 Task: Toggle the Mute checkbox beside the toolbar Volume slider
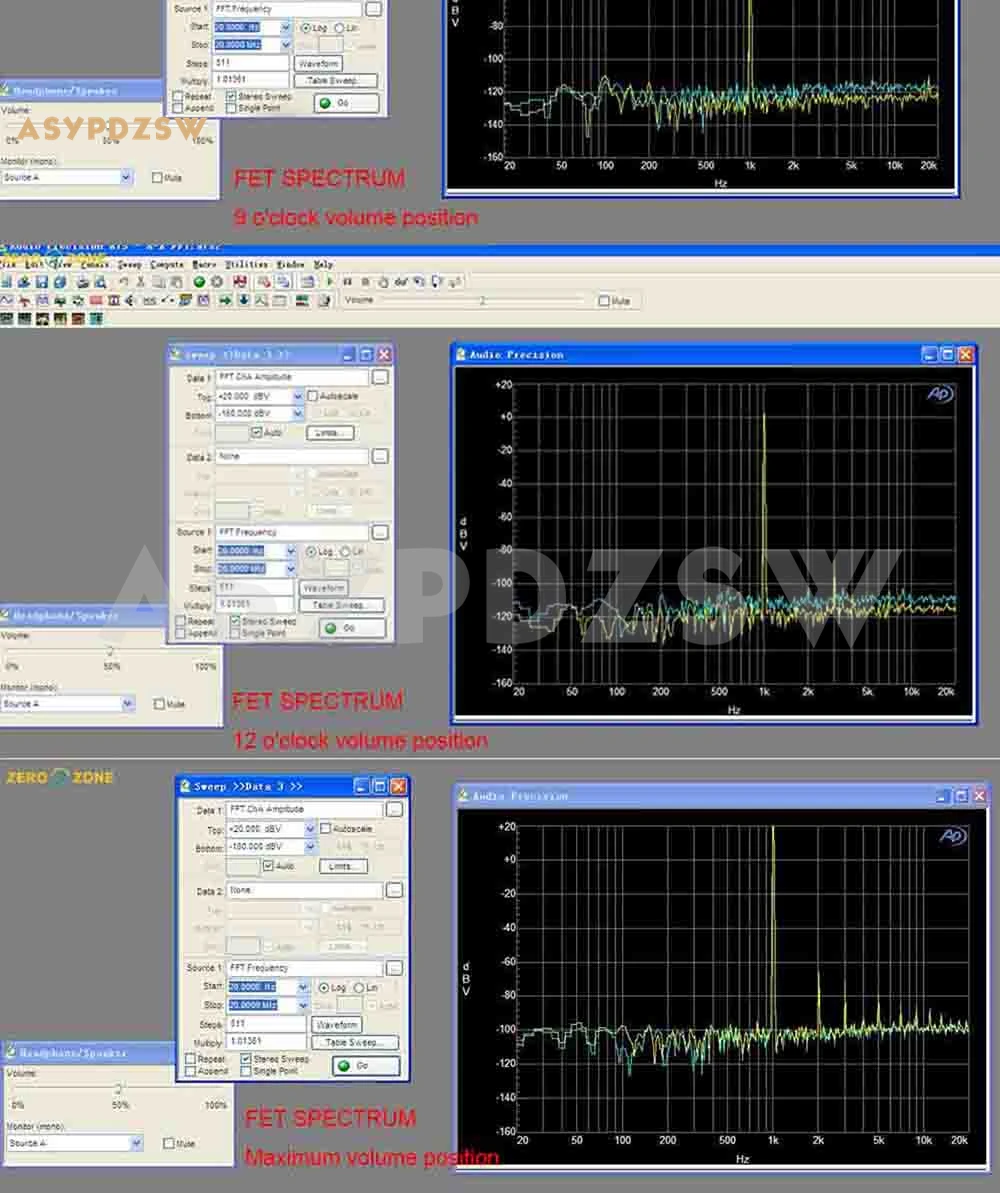[x=604, y=301]
